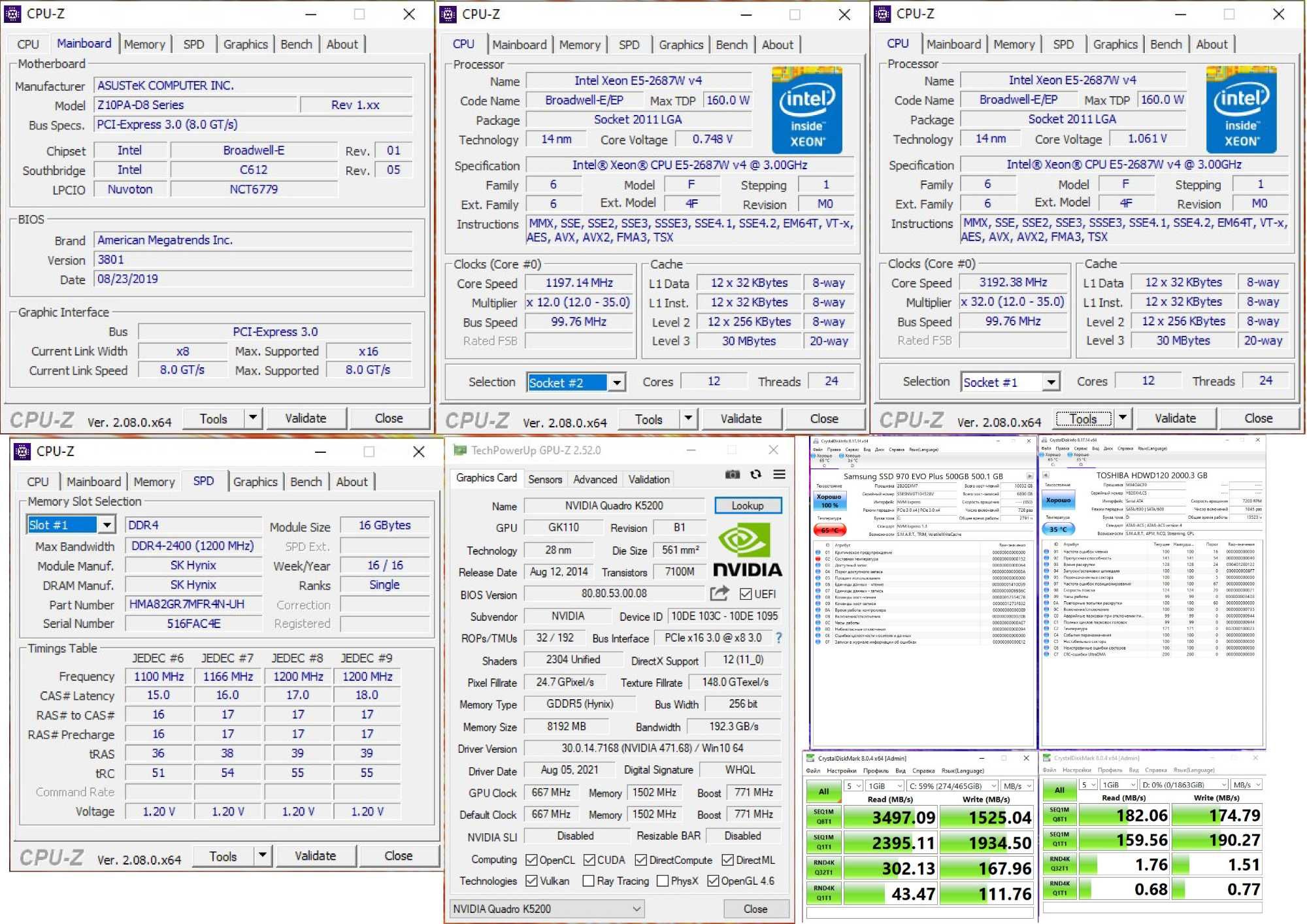Click Close button in the GPU-Z window
Image resolution: width=1307 pixels, height=924 pixels.
(x=755, y=909)
